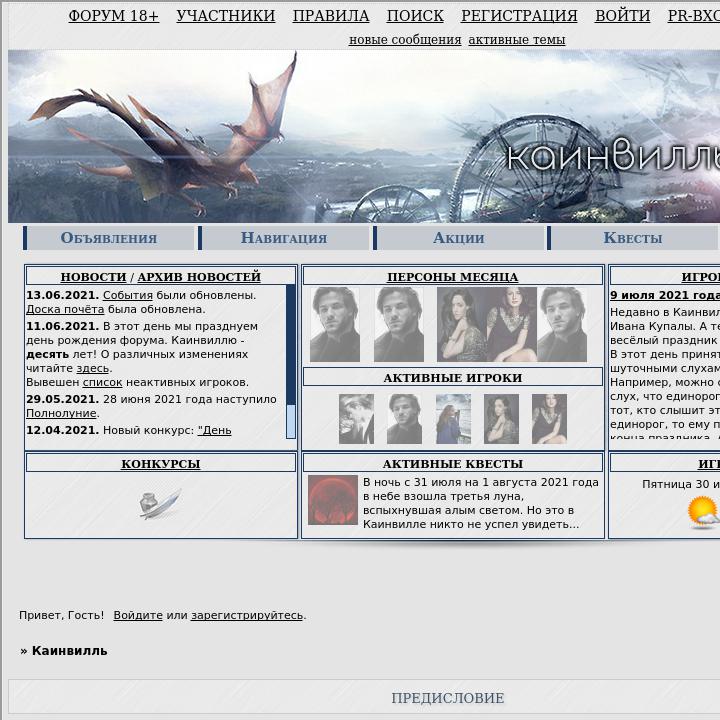Open the Полнолуние link
Image resolution: width=720 pixels, height=720 pixels.
click(x=61, y=413)
